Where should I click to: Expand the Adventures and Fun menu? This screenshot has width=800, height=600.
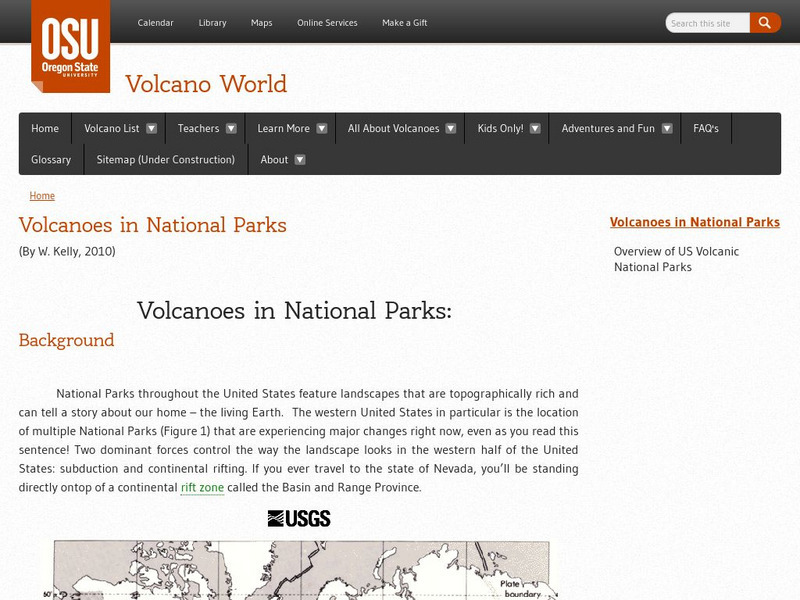coord(614,128)
